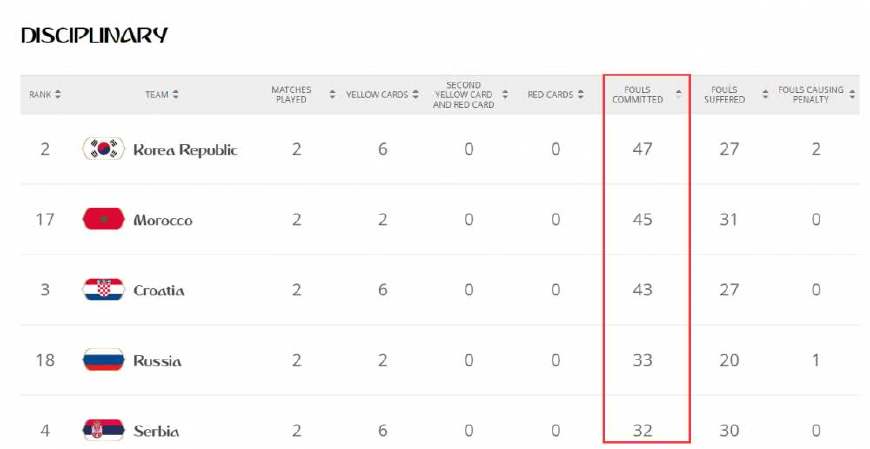Open the Russia team link

click(157, 360)
